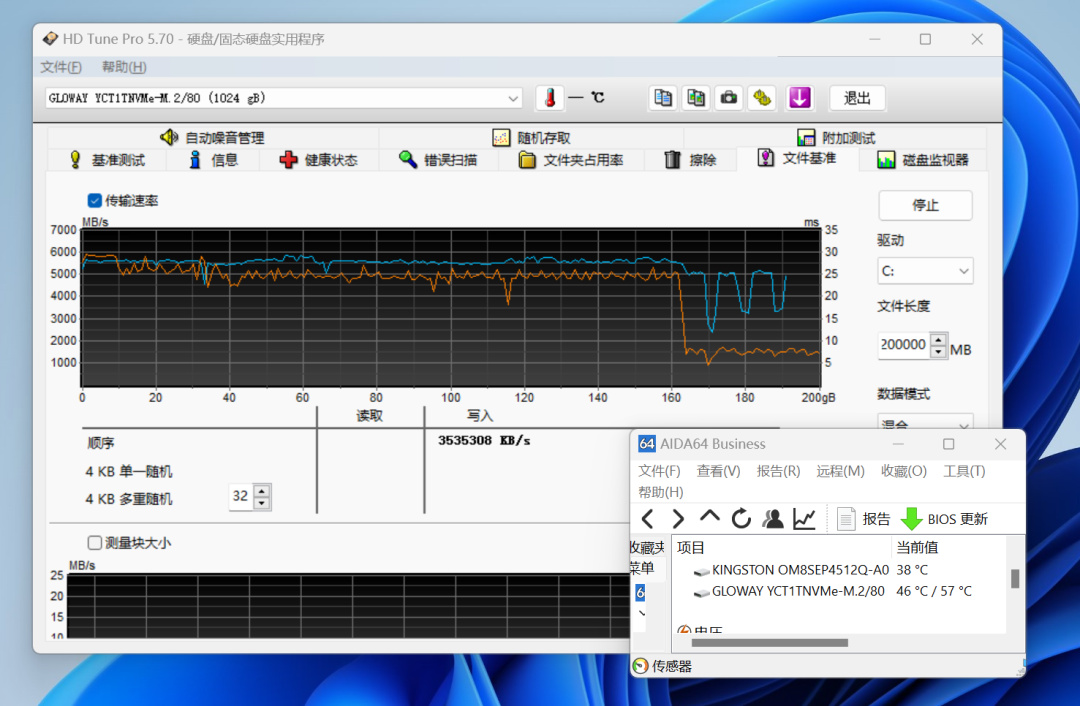Screen dimensions: 1080x706
Task: Click the 停止 button
Action: pyautogui.click(x=925, y=205)
